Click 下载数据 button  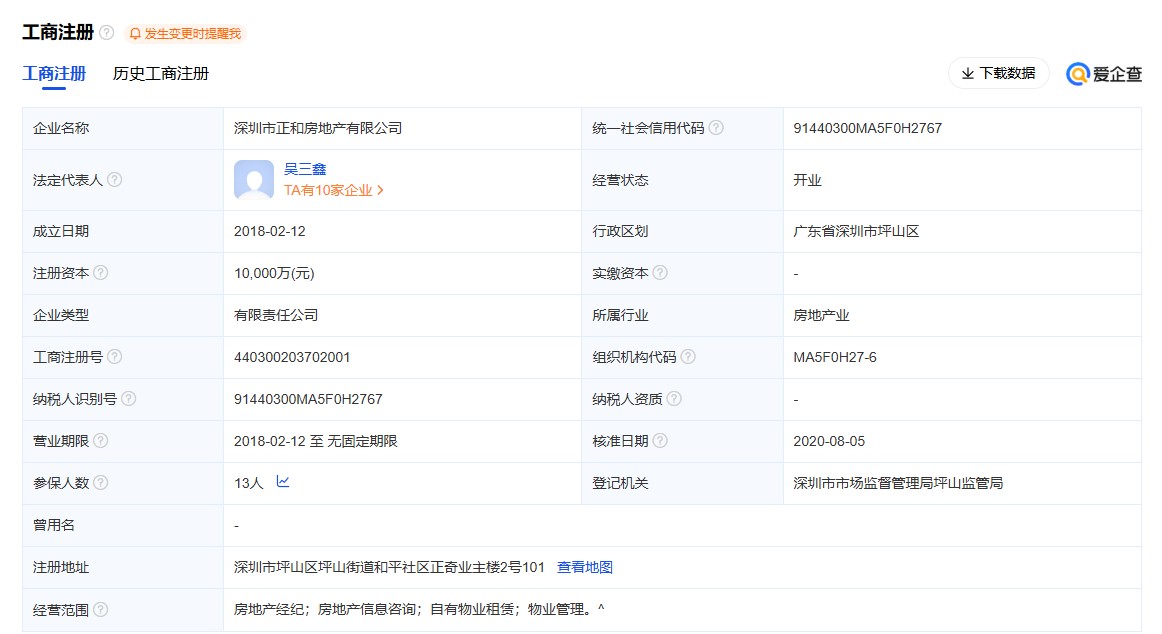point(998,73)
